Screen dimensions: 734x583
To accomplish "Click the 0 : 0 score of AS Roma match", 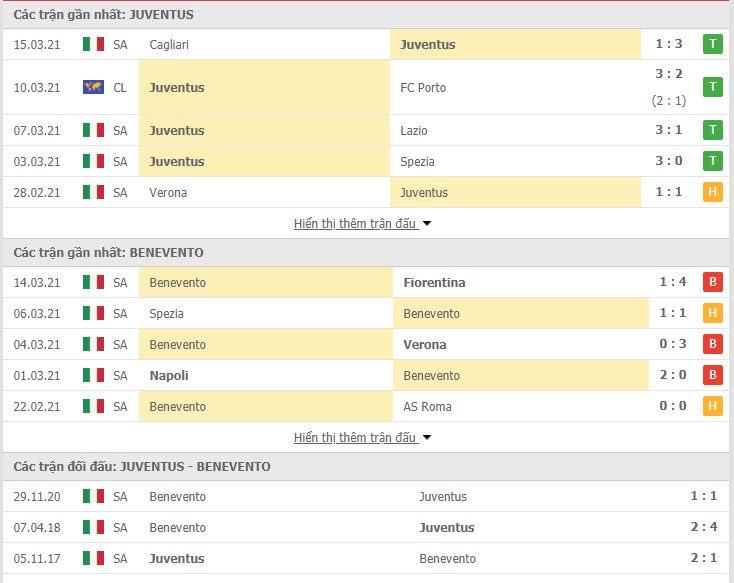I will [673, 405].
